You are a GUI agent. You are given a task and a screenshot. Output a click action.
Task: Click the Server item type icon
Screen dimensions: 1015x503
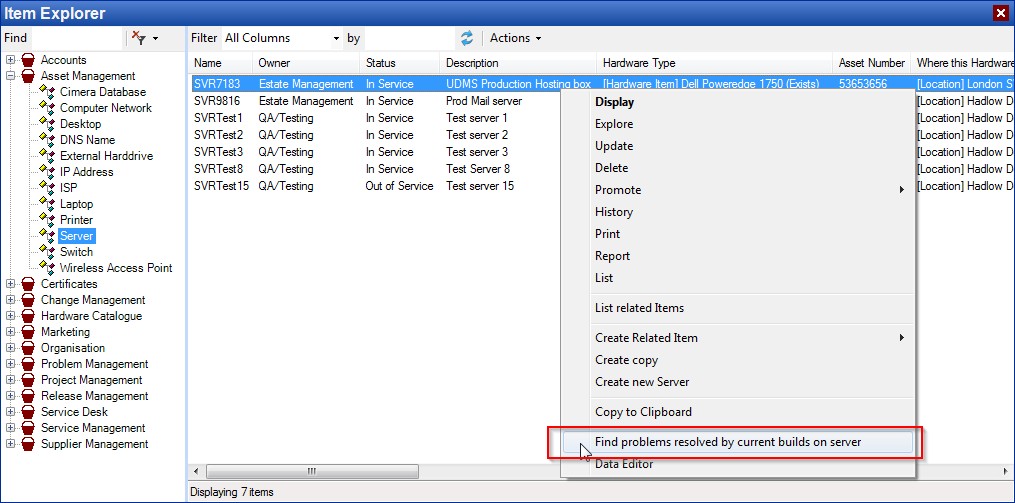(x=47, y=236)
